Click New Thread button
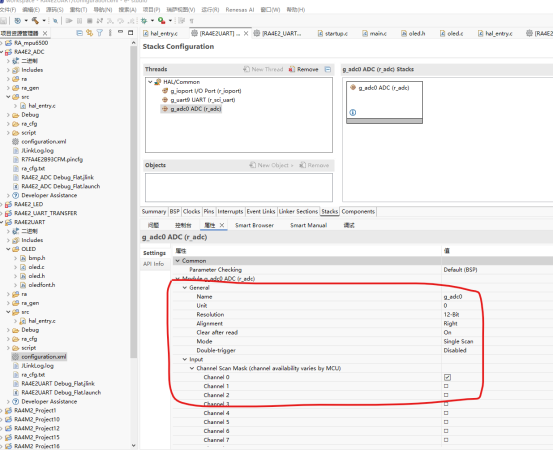The image size is (554, 450). pyautogui.click(x=263, y=69)
